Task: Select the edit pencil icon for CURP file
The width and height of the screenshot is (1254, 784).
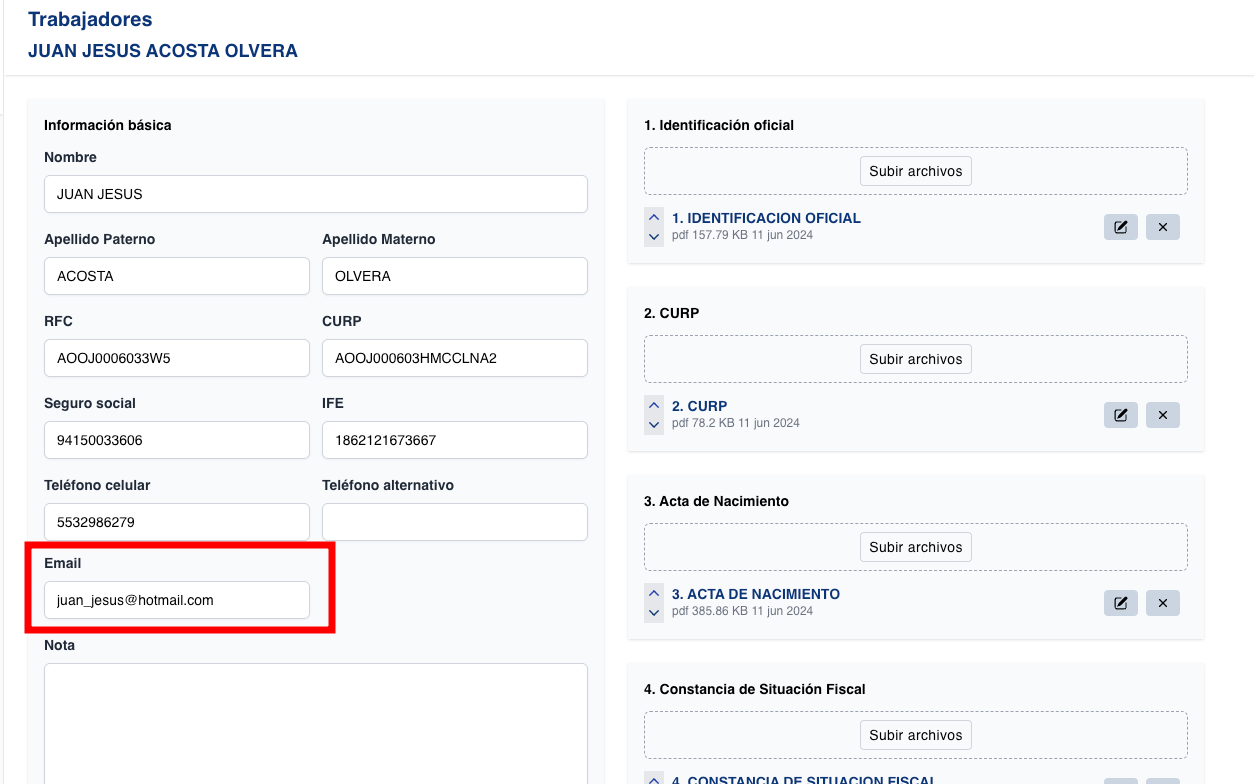Action: [x=1120, y=415]
